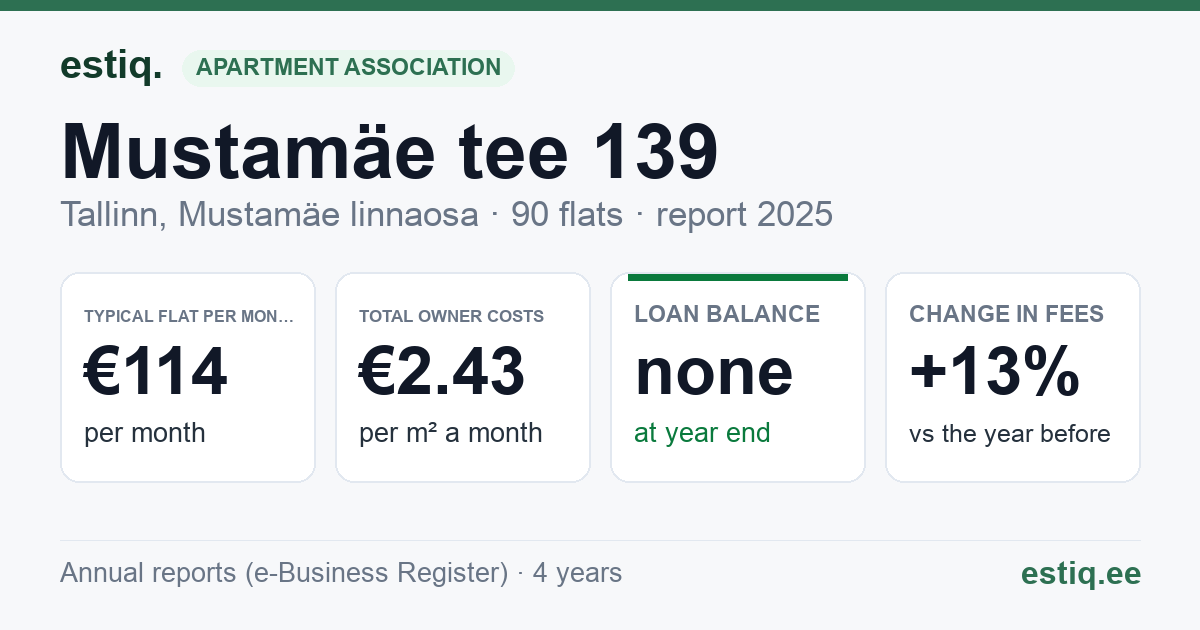The height and width of the screenshot is (630, 1200).
Task: Click the Mustamäe tee 139 heading
Action: click(x=390, y=153)
